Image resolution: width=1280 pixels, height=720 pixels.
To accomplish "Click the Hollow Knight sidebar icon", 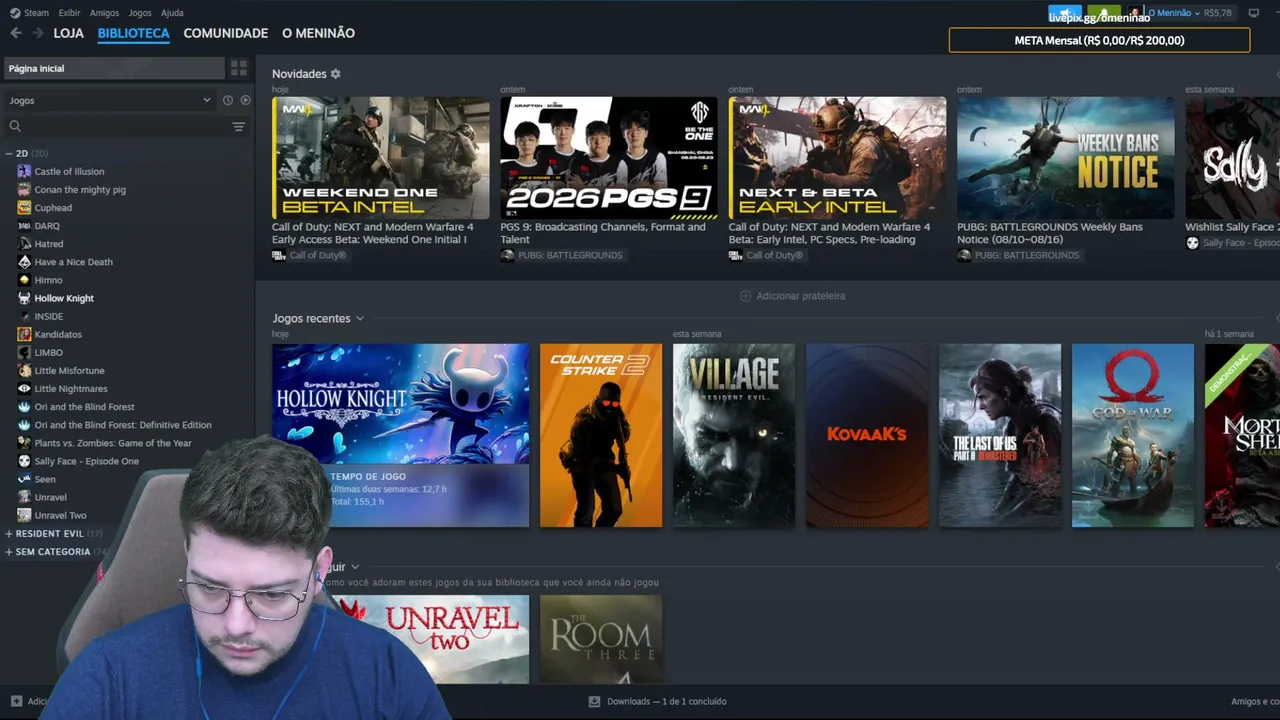I will (24, 298).
